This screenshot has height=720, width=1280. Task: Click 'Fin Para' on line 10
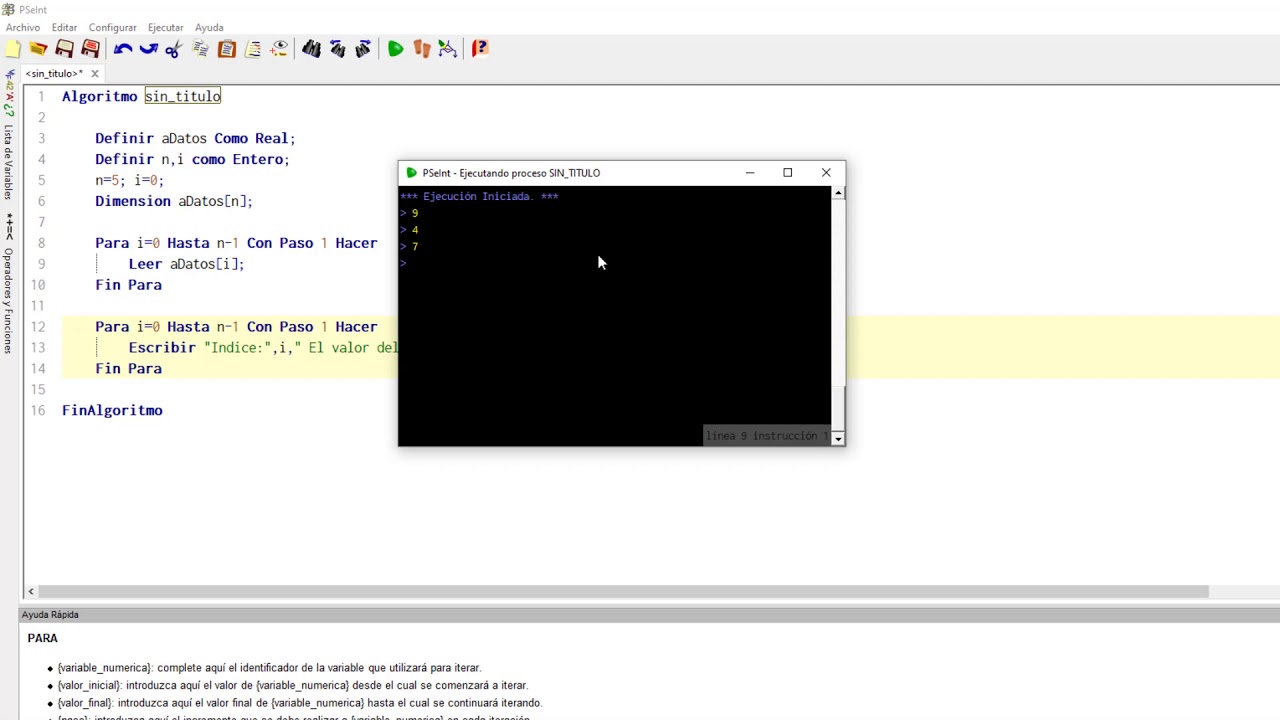coord(128,285)
